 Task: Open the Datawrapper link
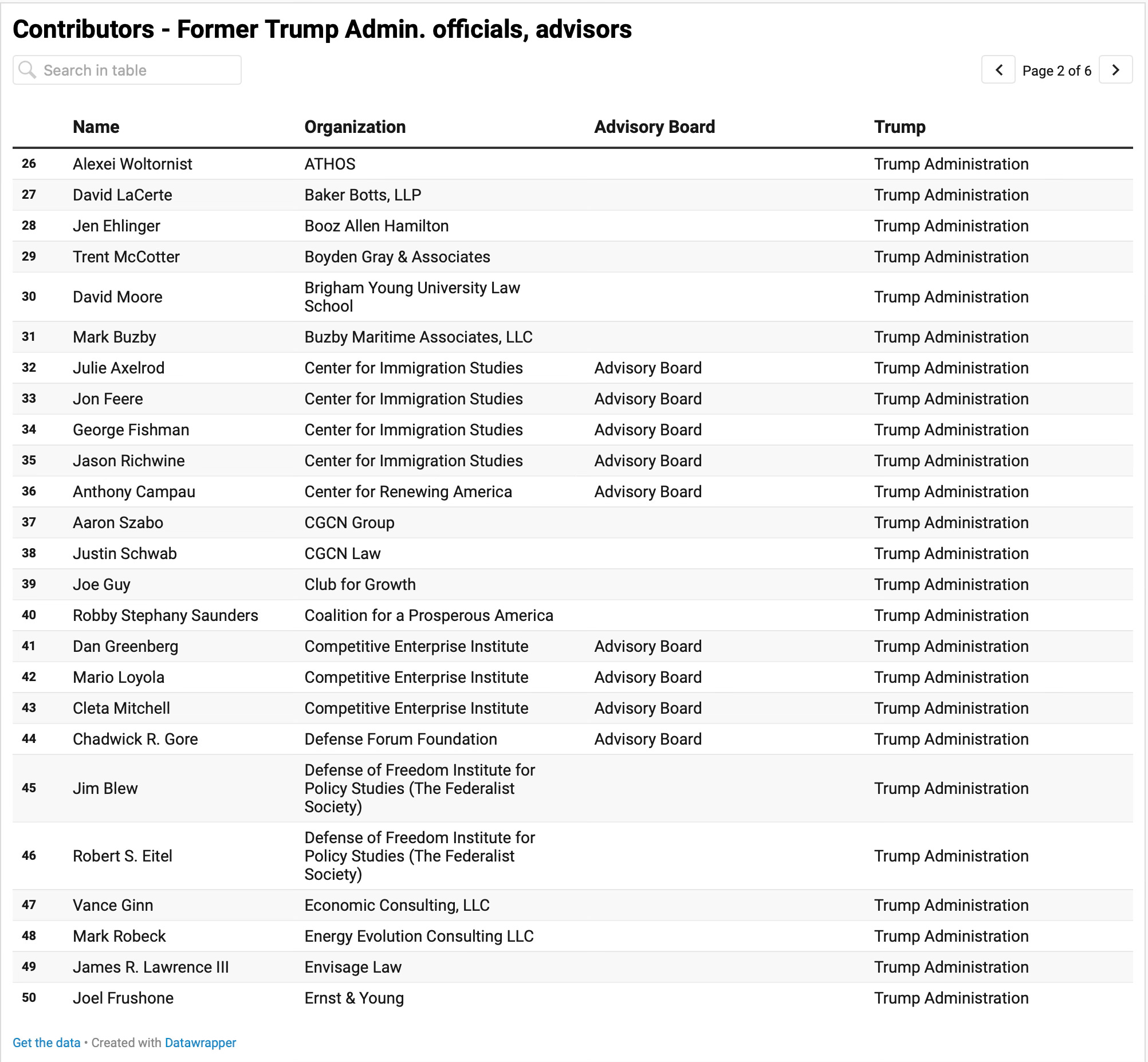pyautogui.click(x=200, y=1043)
